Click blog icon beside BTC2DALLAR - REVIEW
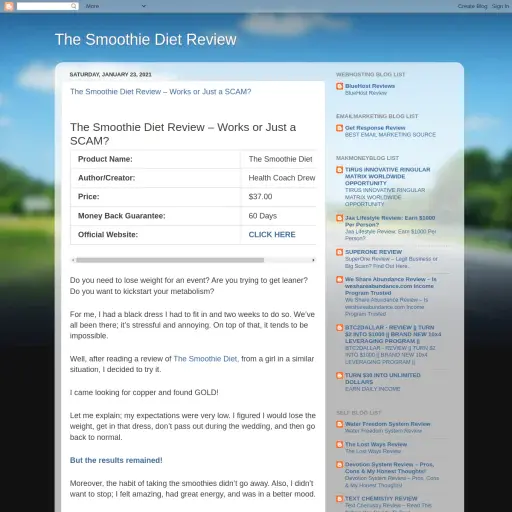The height and width of the screenshot is (512, 512). click(x=340, y=328)
